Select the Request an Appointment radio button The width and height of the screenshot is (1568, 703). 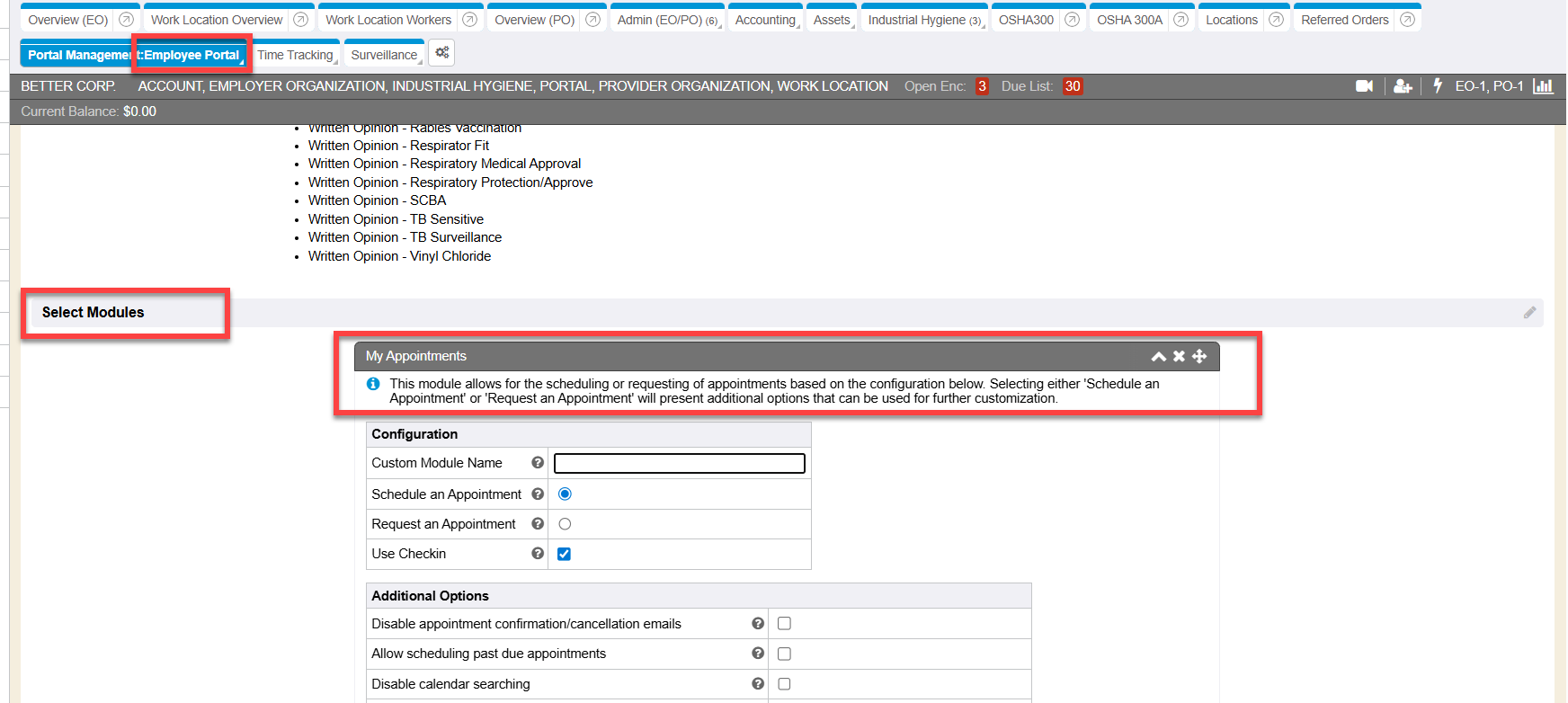coord(565,524)
